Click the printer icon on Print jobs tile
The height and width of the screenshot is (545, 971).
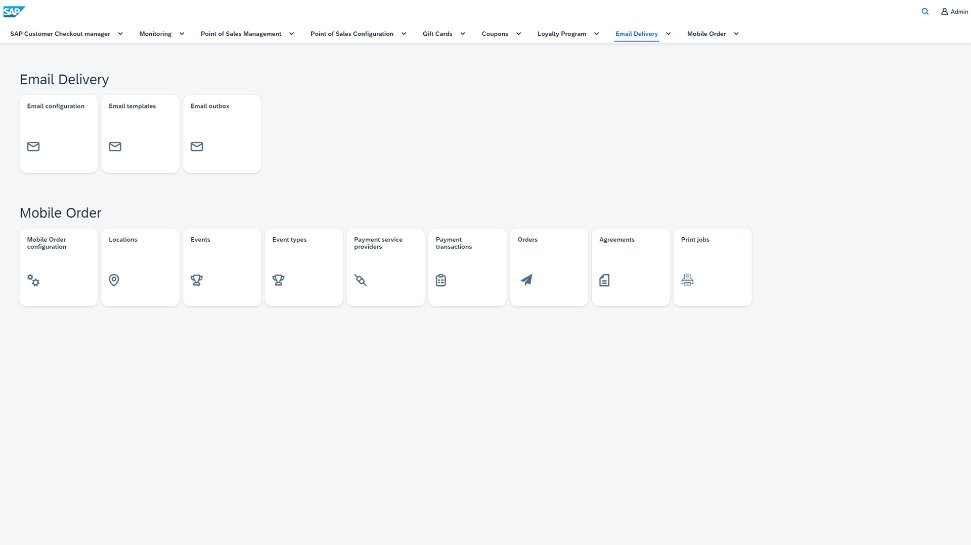tap(687, 281)
